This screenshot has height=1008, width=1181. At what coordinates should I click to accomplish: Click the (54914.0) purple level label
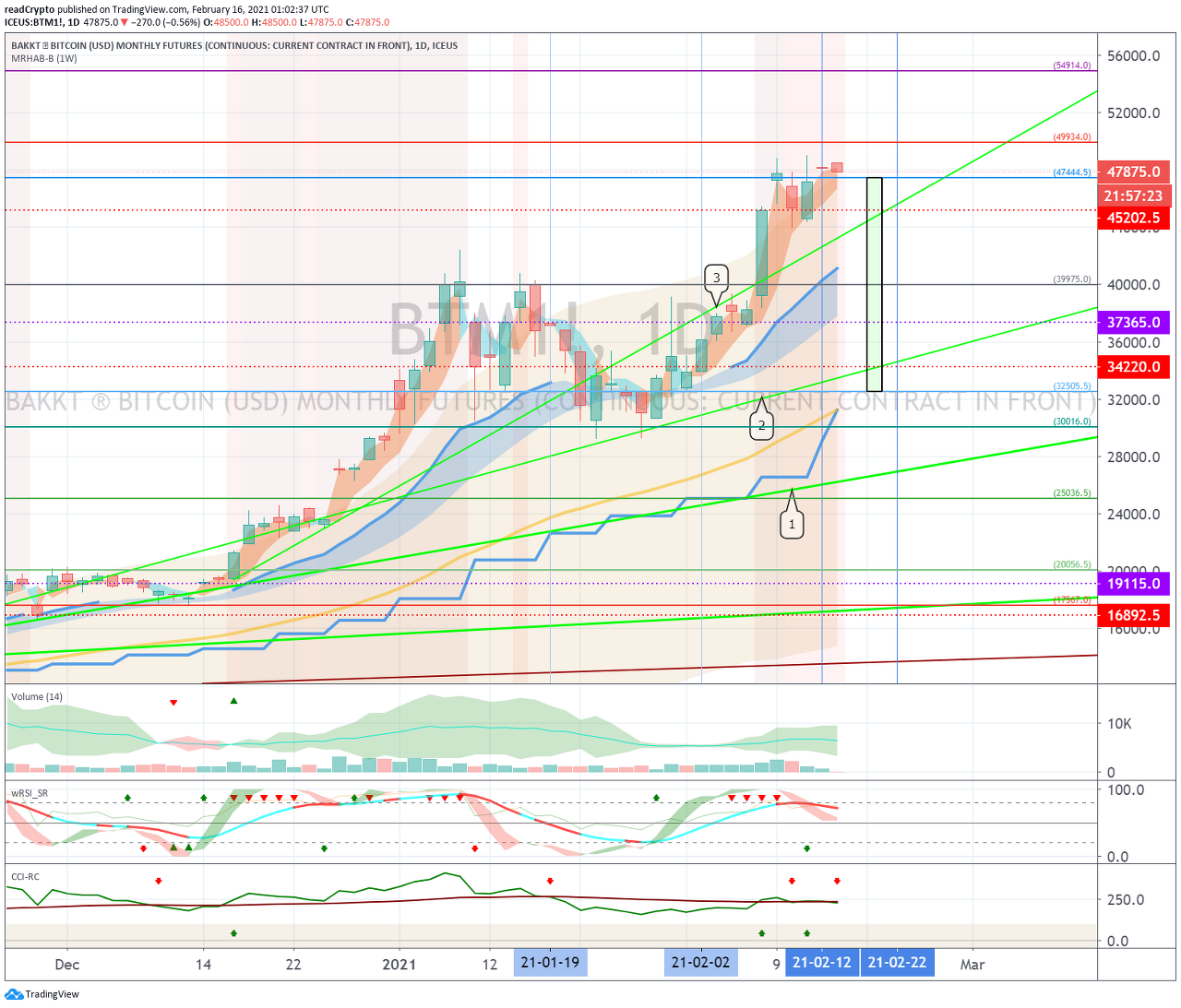tap(1072, 65)
